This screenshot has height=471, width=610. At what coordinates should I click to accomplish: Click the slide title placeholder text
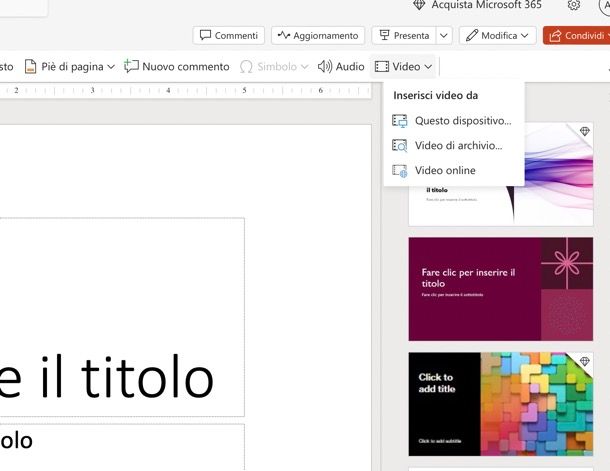click(107, 377)
